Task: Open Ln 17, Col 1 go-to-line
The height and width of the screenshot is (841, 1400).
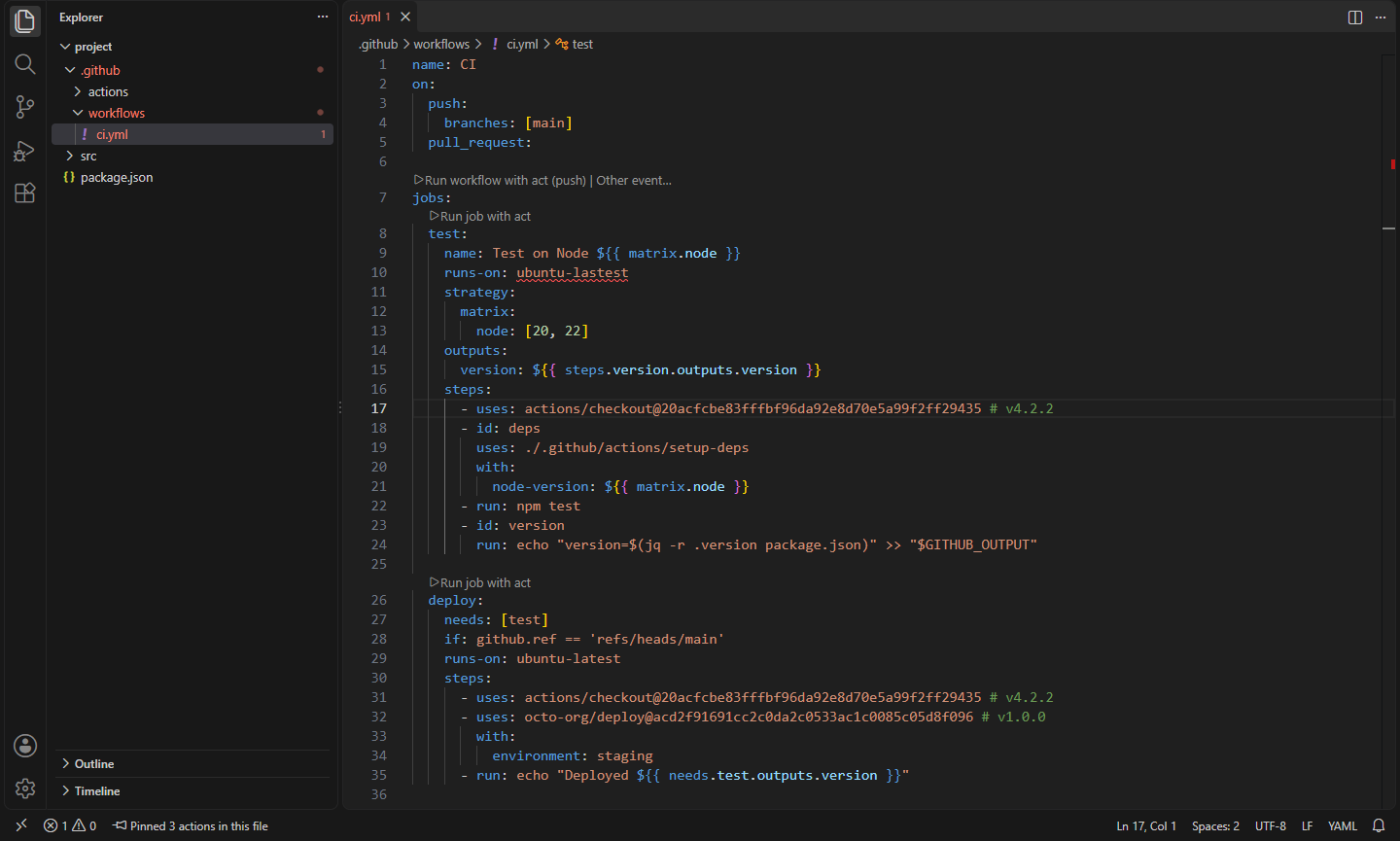Action: (1146, 825)
